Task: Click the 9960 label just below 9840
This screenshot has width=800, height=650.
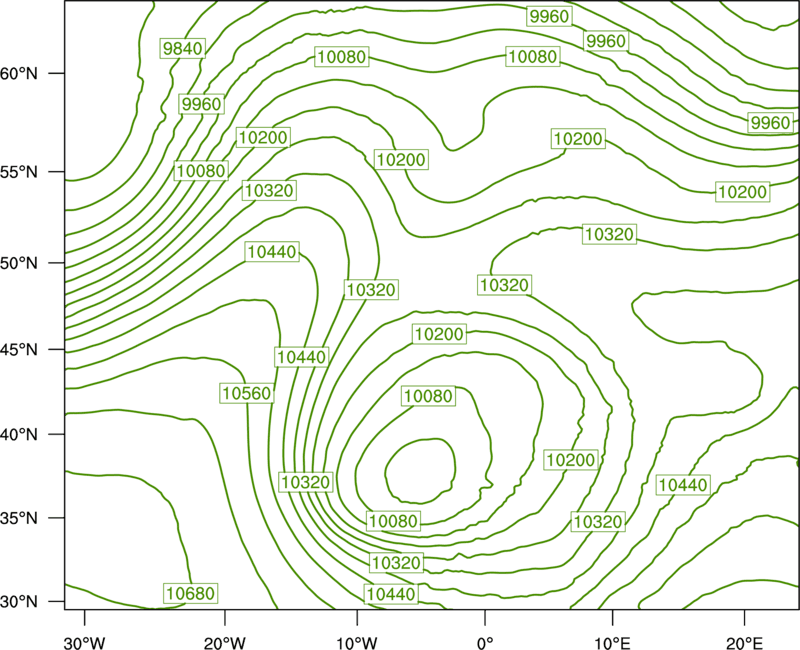Action: pyautogui.click(x=202, y=104)
